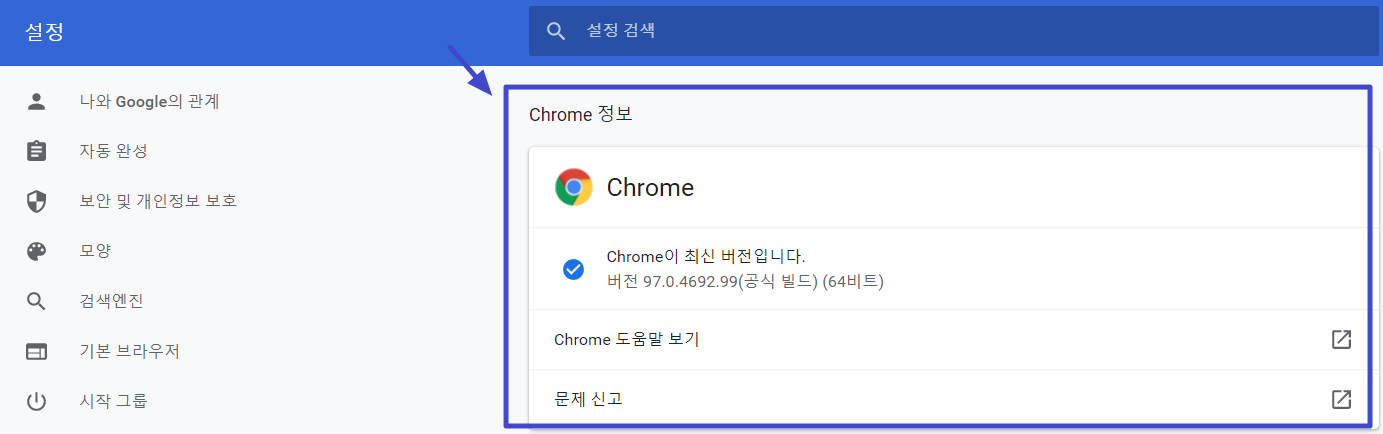Open 문제 신고 link row
This screenshot has width=1383, height=434.
click(x=953, y=399)
